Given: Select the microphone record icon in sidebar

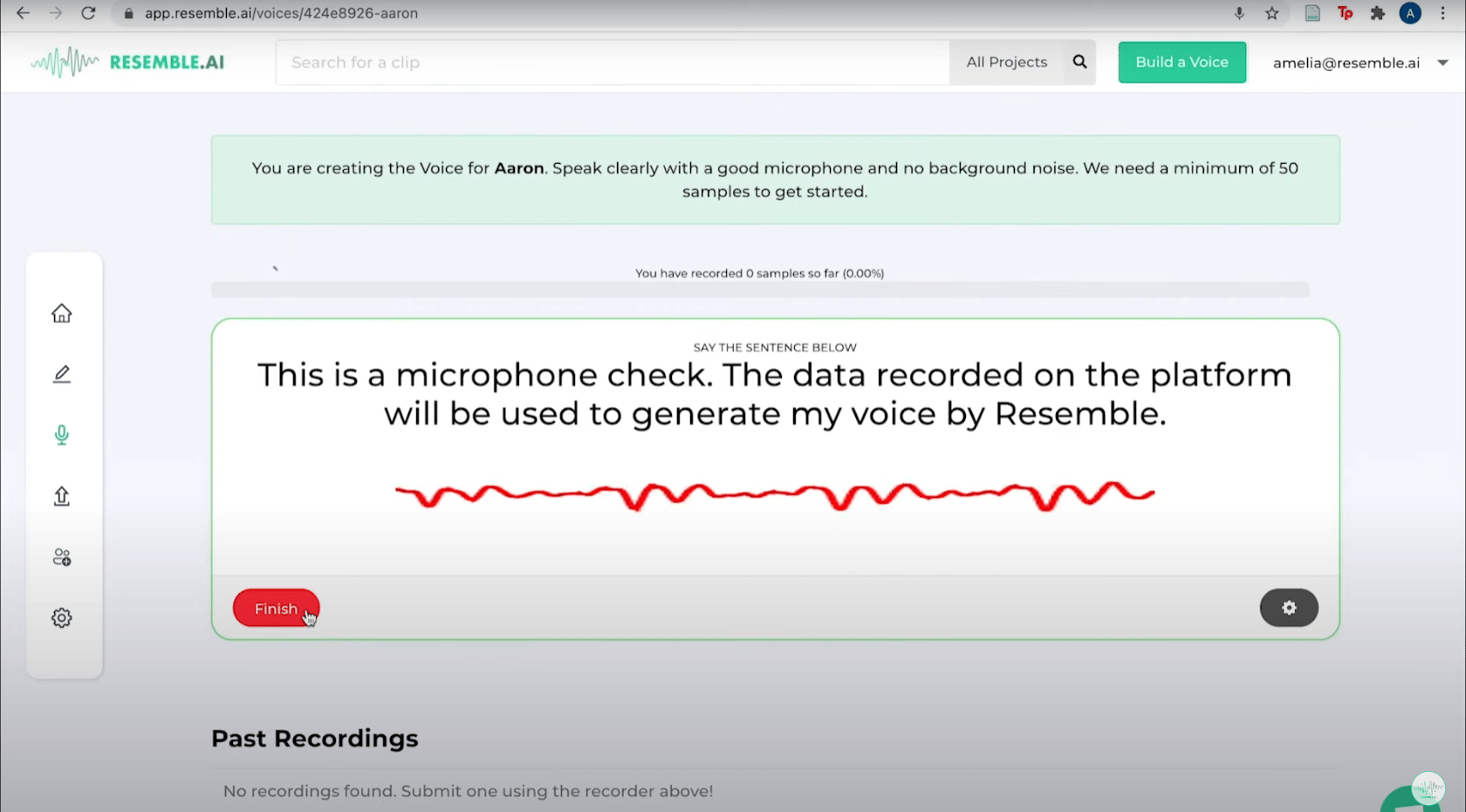Looking at the screenshot, I should click(x=61, y=434).
